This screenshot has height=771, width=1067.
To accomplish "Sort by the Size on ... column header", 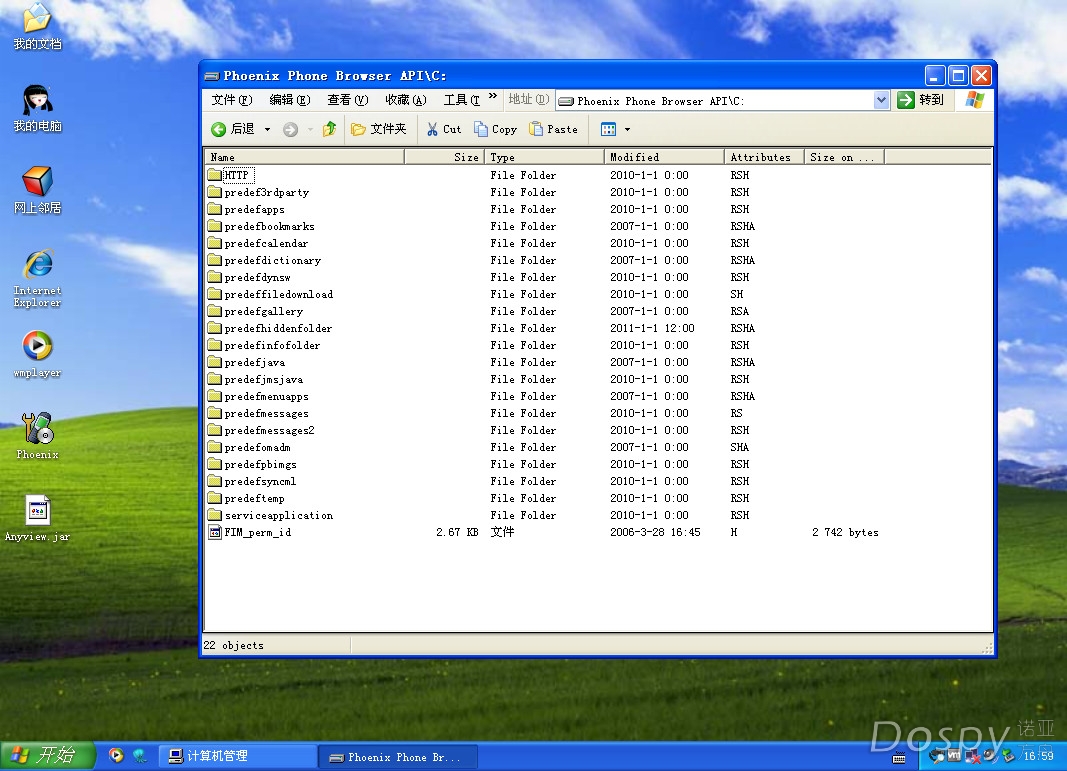I will pyautogui.click(x=844, y=157).
